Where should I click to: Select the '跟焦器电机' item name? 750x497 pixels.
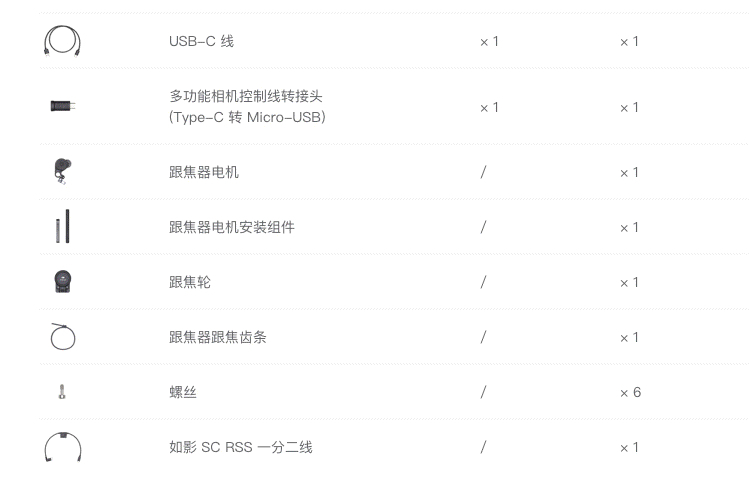204,172
